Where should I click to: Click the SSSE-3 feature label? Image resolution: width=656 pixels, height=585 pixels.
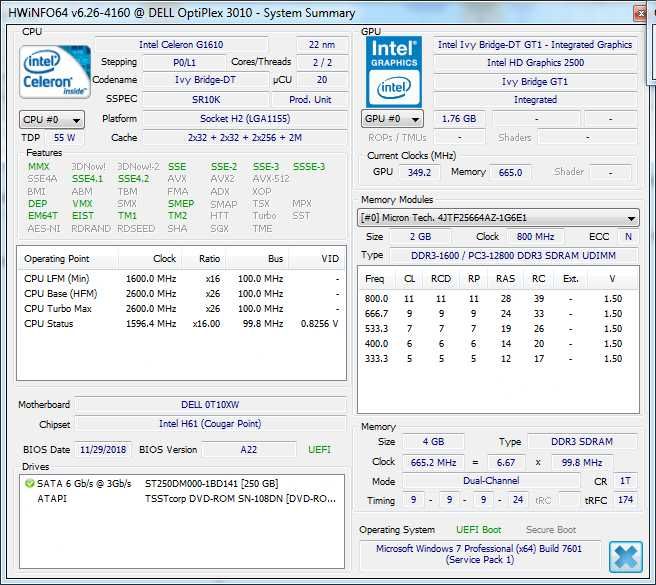(x=309, y=167)
